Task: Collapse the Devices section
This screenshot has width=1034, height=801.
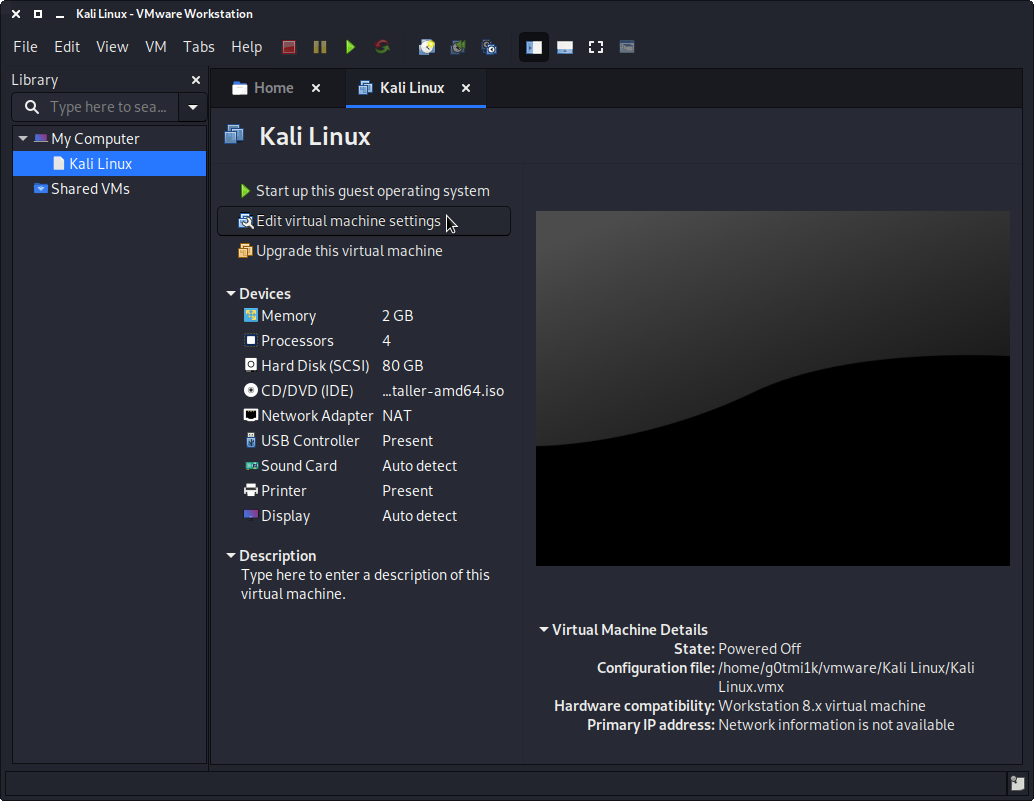Action: coord(231,294)
